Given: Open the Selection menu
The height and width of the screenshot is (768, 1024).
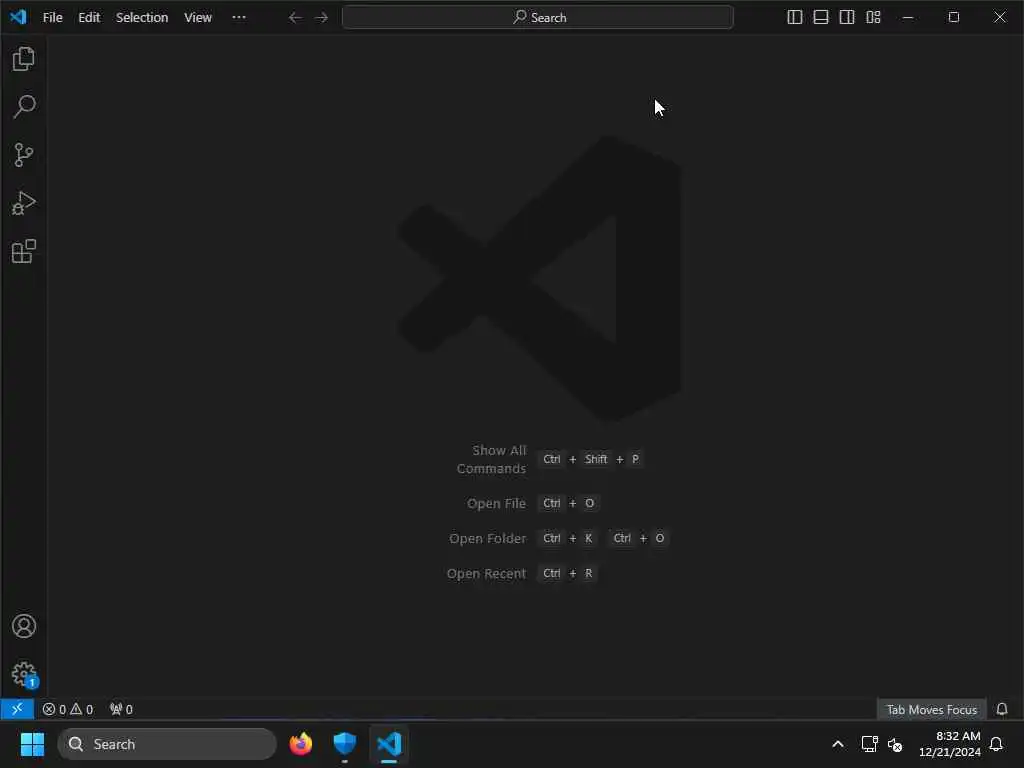Looking at the screenshot, I should [x=142, y=18].
